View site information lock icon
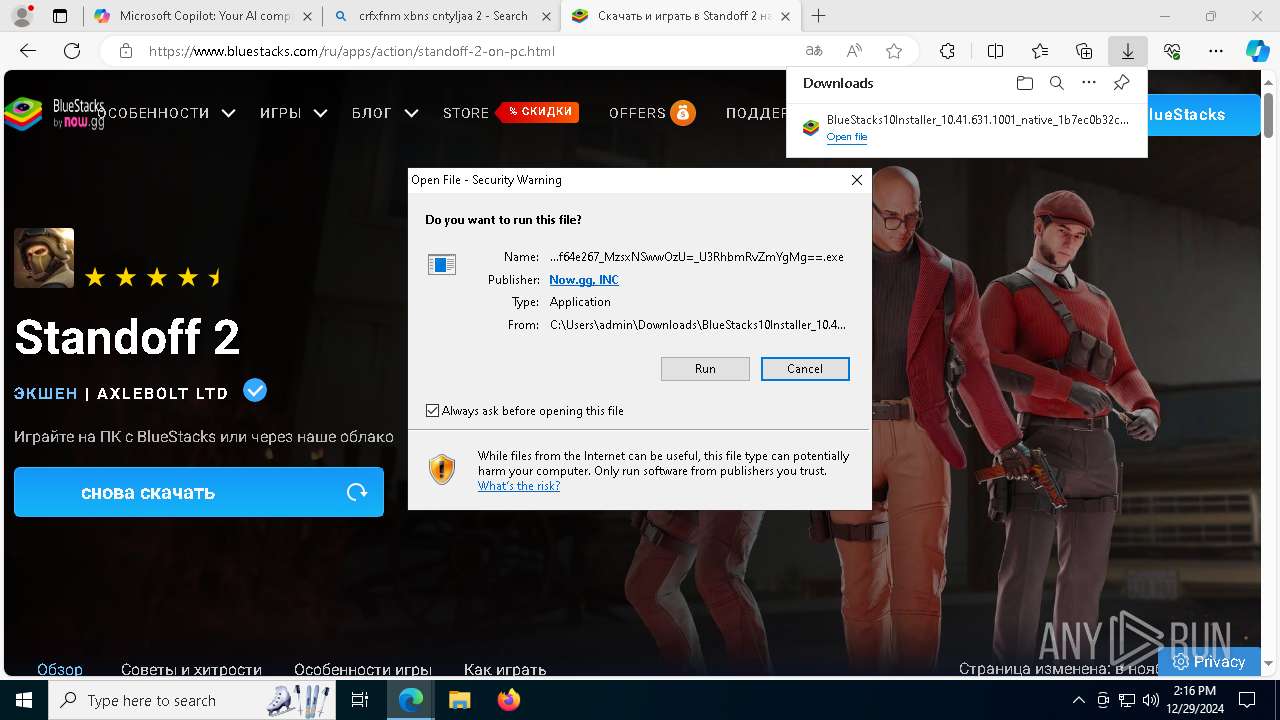Viewport: 1280px width, 720px height. [125, 51]
